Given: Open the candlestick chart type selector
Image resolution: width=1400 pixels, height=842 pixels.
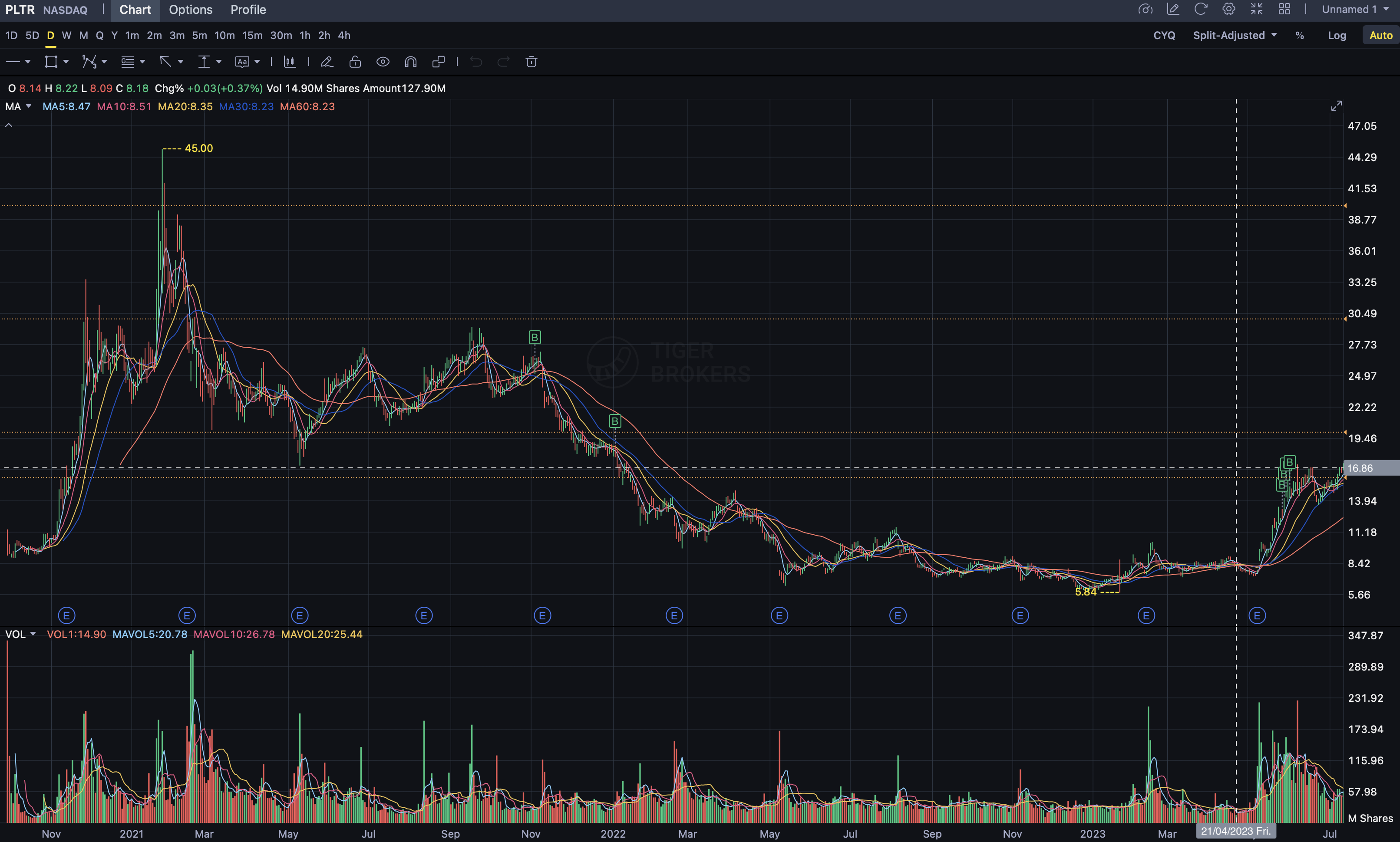Looking at the screenshot, I should 290,62.
